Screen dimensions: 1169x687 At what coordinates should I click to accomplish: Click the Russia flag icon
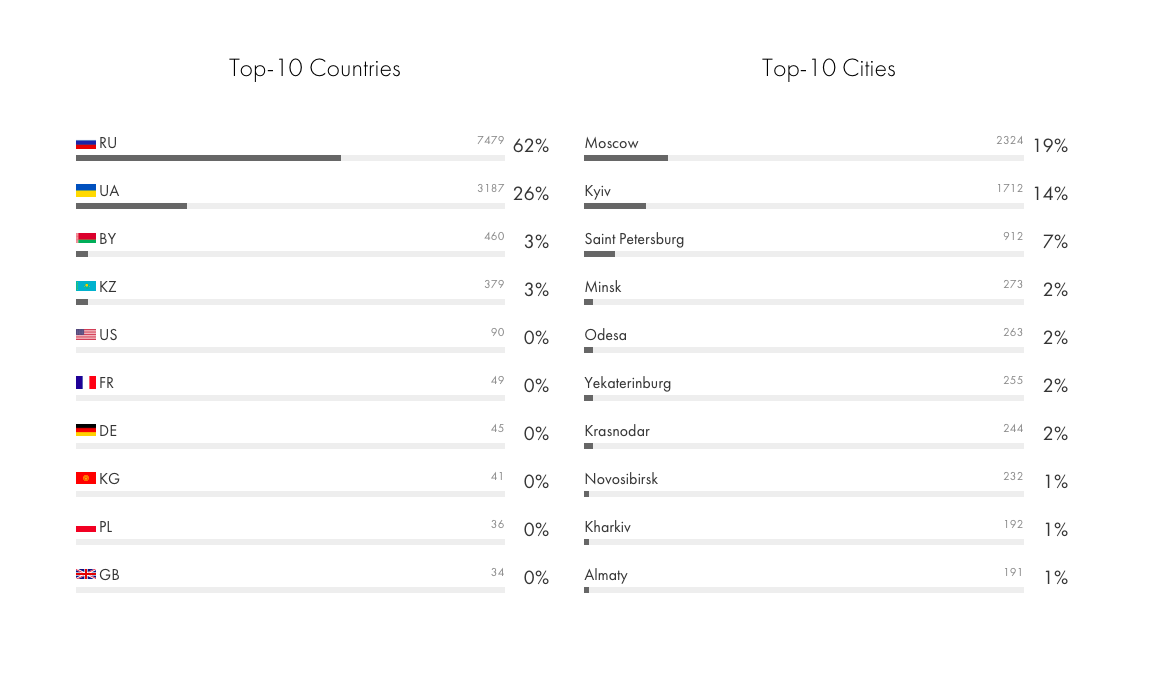86,144
